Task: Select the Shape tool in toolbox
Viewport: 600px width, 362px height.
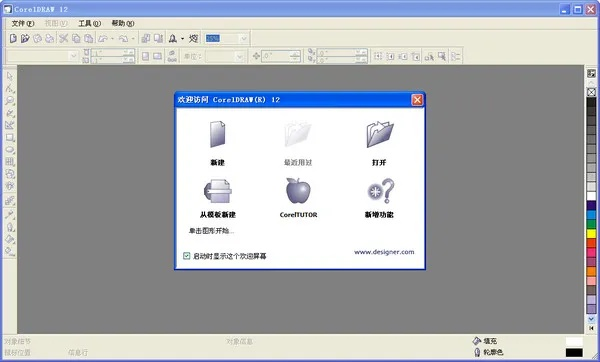Action: pos(10,88)
